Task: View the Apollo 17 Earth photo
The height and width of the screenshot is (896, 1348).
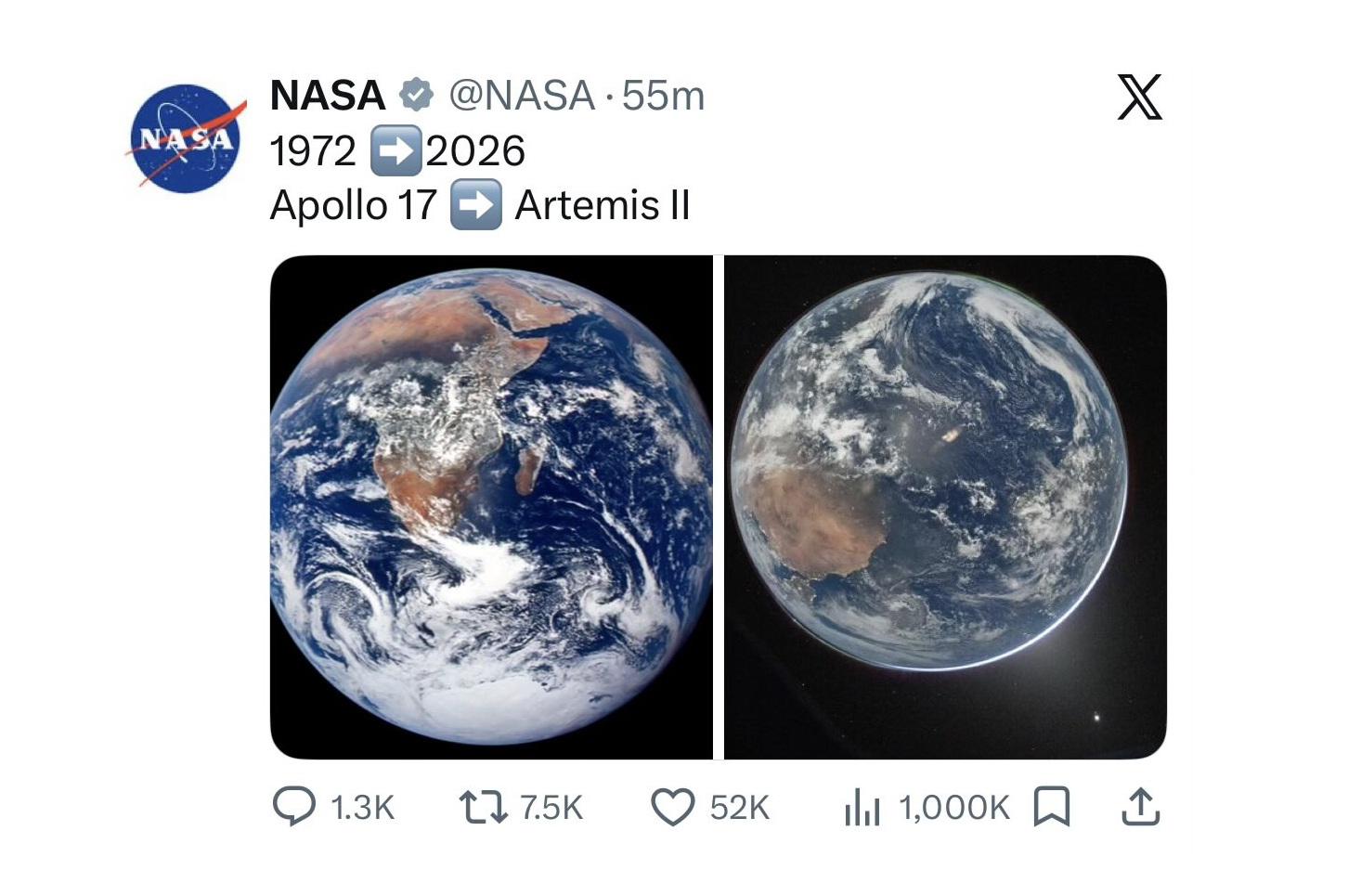Action: click(x=491, y=507)
